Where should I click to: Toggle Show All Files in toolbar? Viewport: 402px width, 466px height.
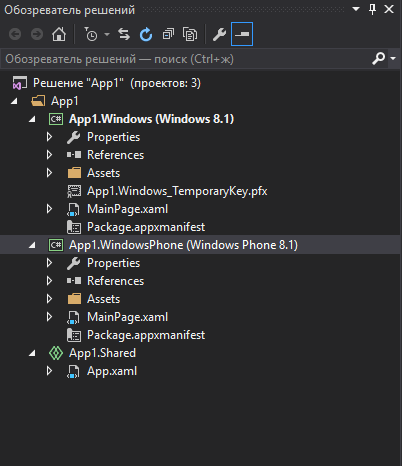click(190, 34)
